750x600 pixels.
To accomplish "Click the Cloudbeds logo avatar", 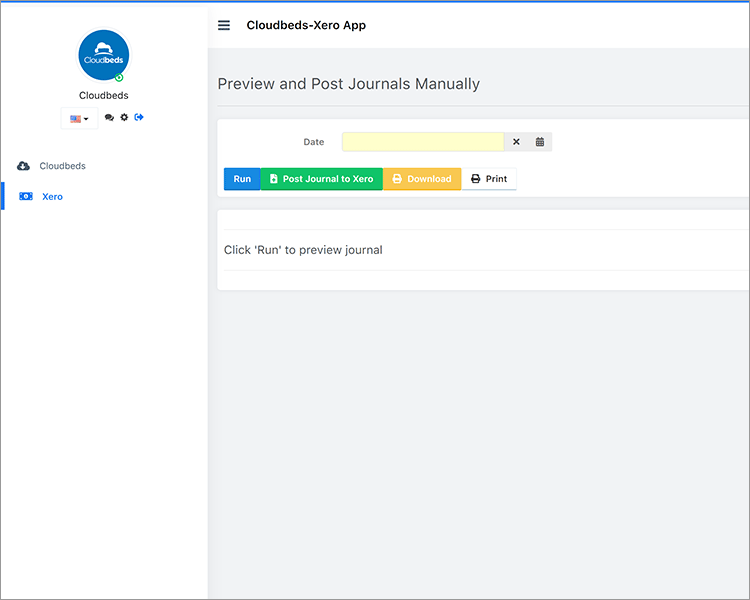I will (104, 55).
